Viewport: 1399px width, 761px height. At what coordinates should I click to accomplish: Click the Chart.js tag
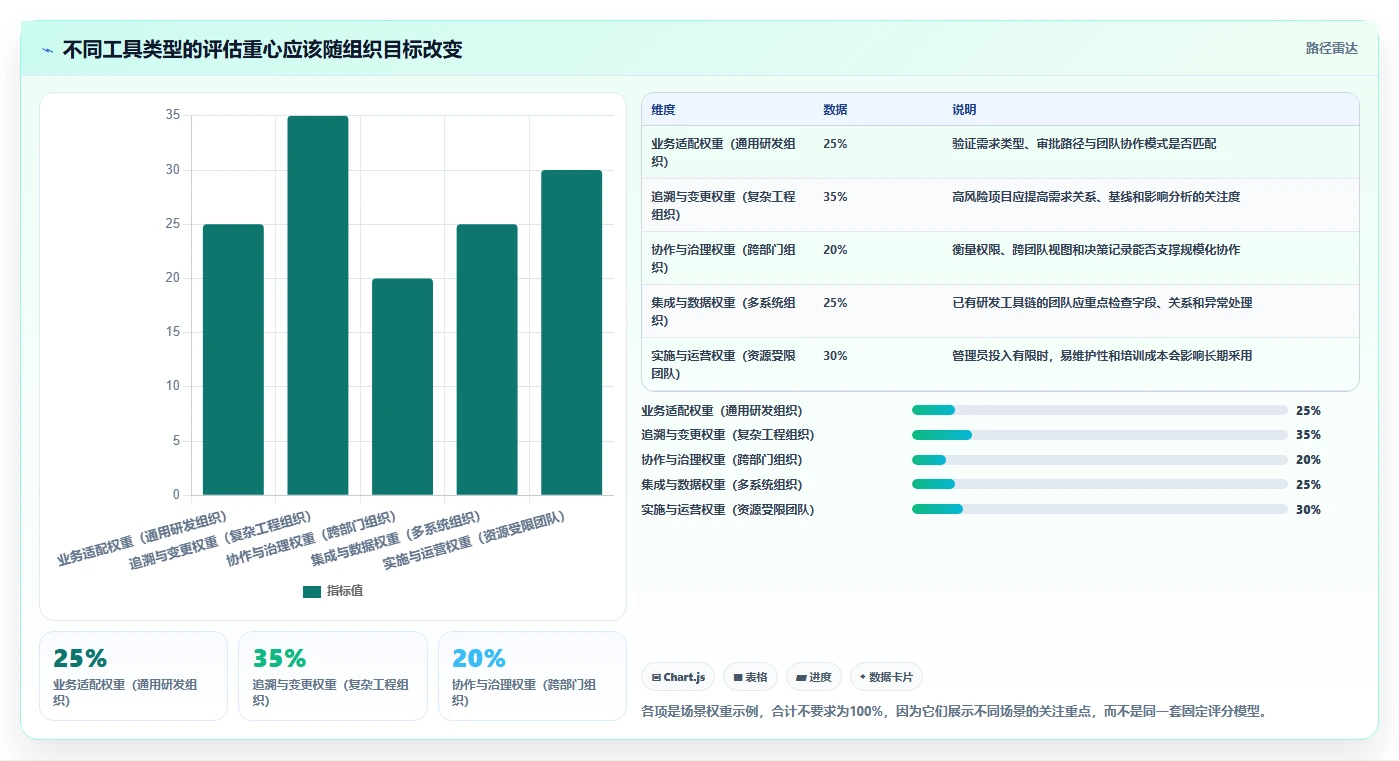678,677
